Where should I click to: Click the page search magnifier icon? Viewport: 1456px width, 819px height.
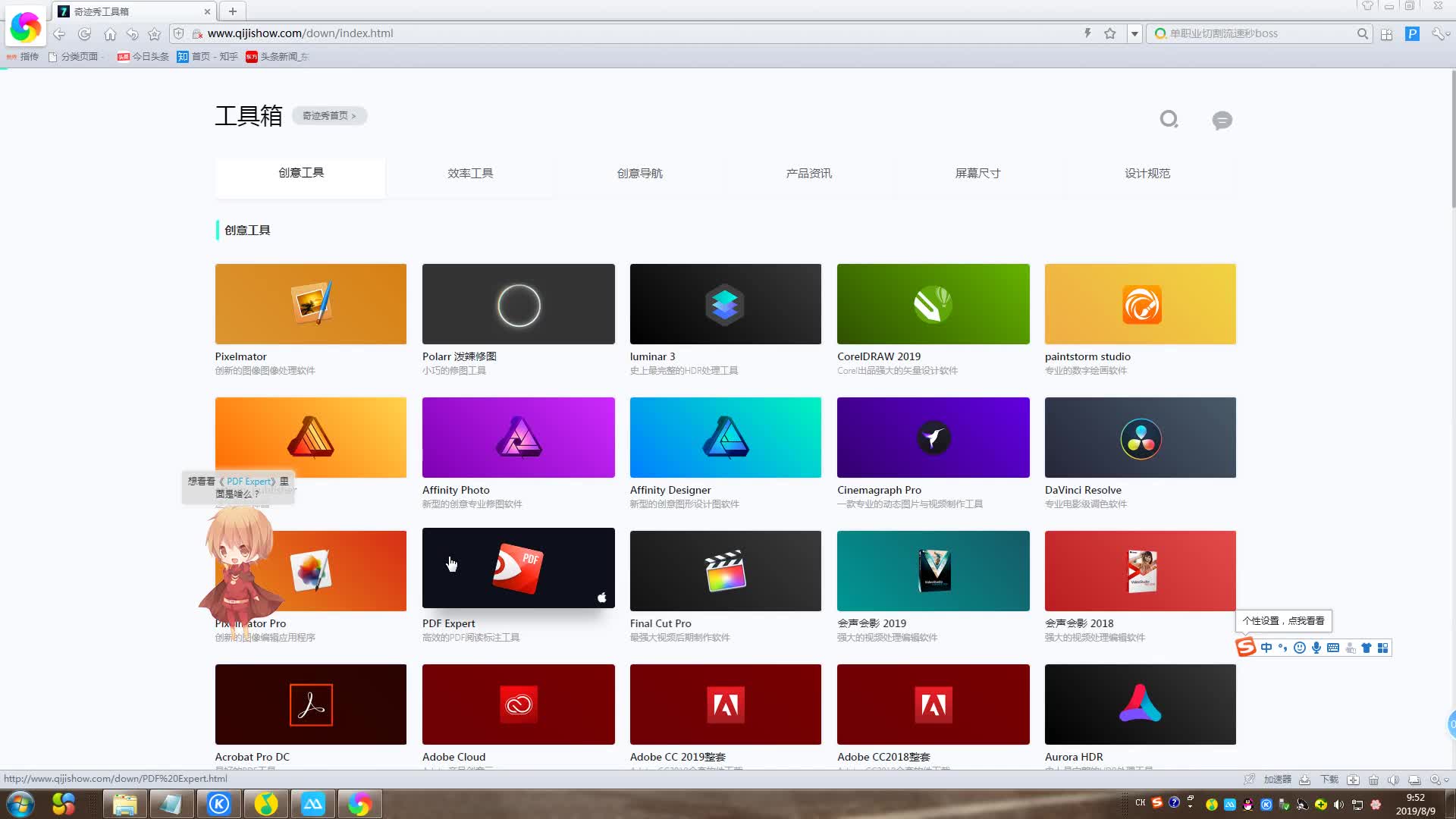point(1169,119)
